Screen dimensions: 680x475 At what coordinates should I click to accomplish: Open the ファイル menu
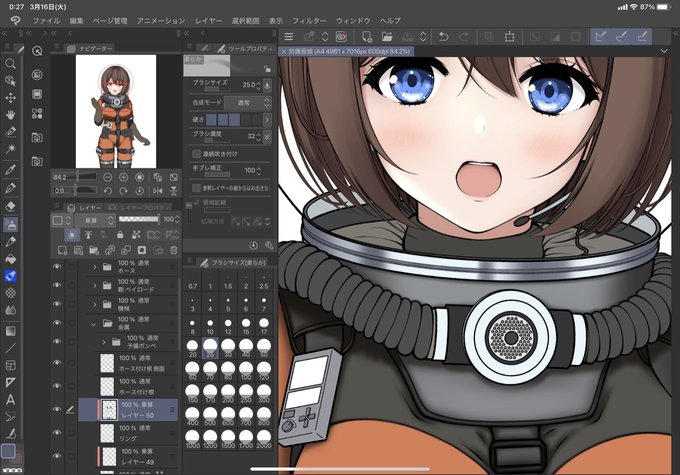click(x=46, y=20)
